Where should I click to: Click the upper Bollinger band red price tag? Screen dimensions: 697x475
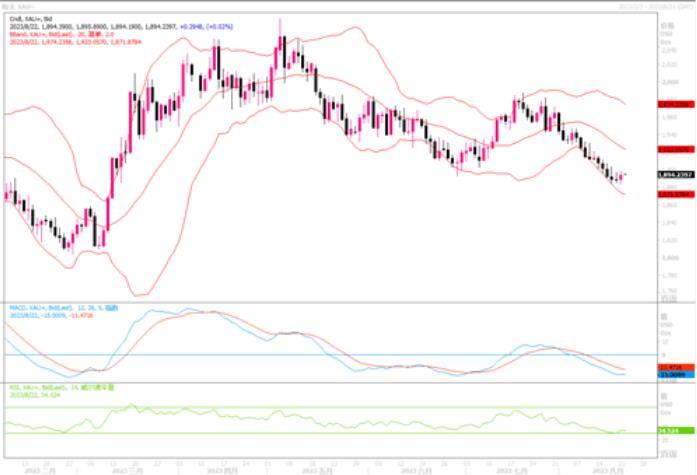point(672,104)
